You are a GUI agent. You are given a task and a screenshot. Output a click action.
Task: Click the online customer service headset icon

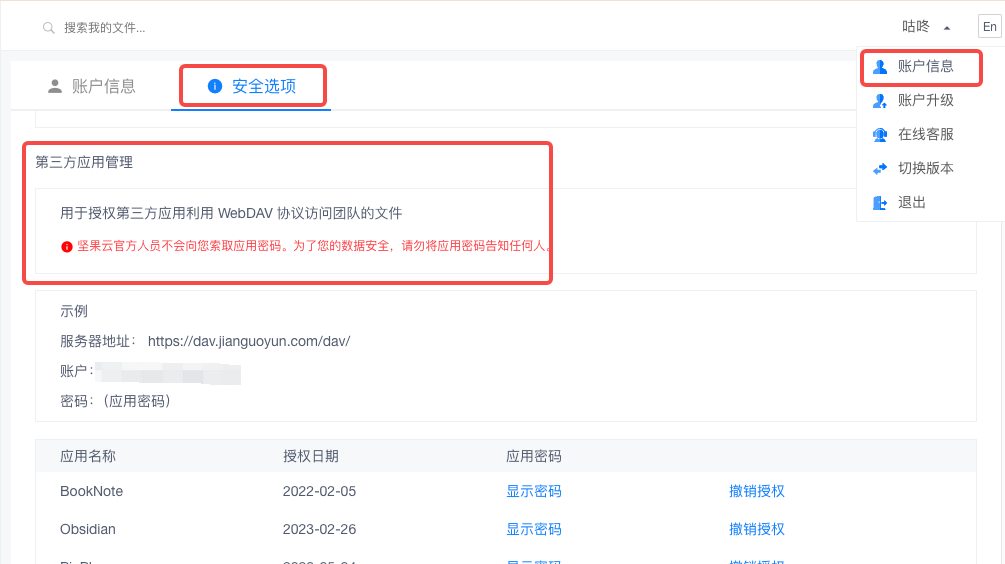point(880,135)
